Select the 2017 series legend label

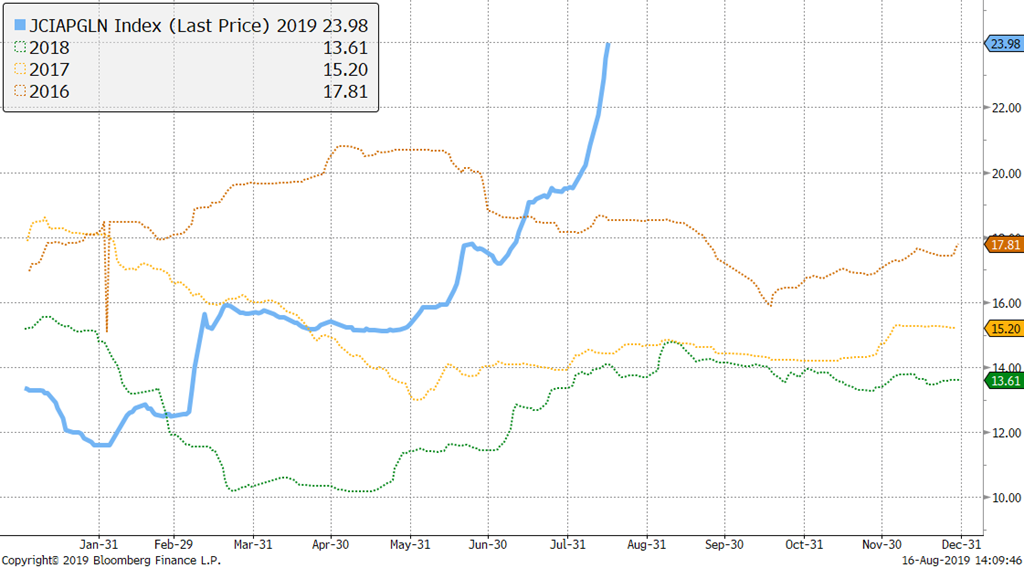tap(50, 69)
